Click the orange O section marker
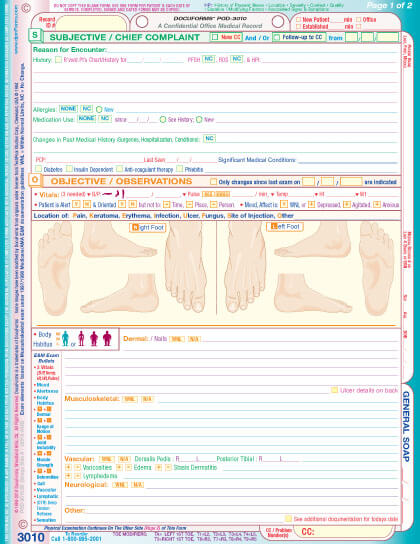Screen dimensions: 420x544 coord(35,180)
